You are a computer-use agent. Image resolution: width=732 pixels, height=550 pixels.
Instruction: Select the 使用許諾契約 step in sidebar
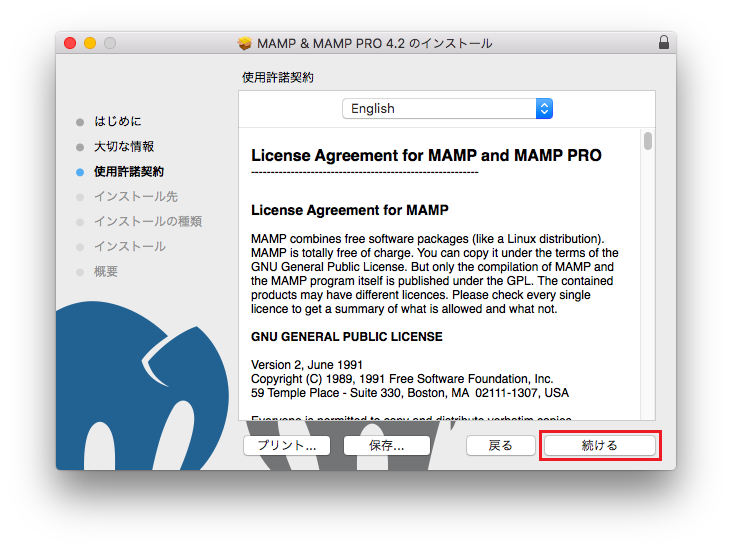pyautogui.click(x=129, y=172)
